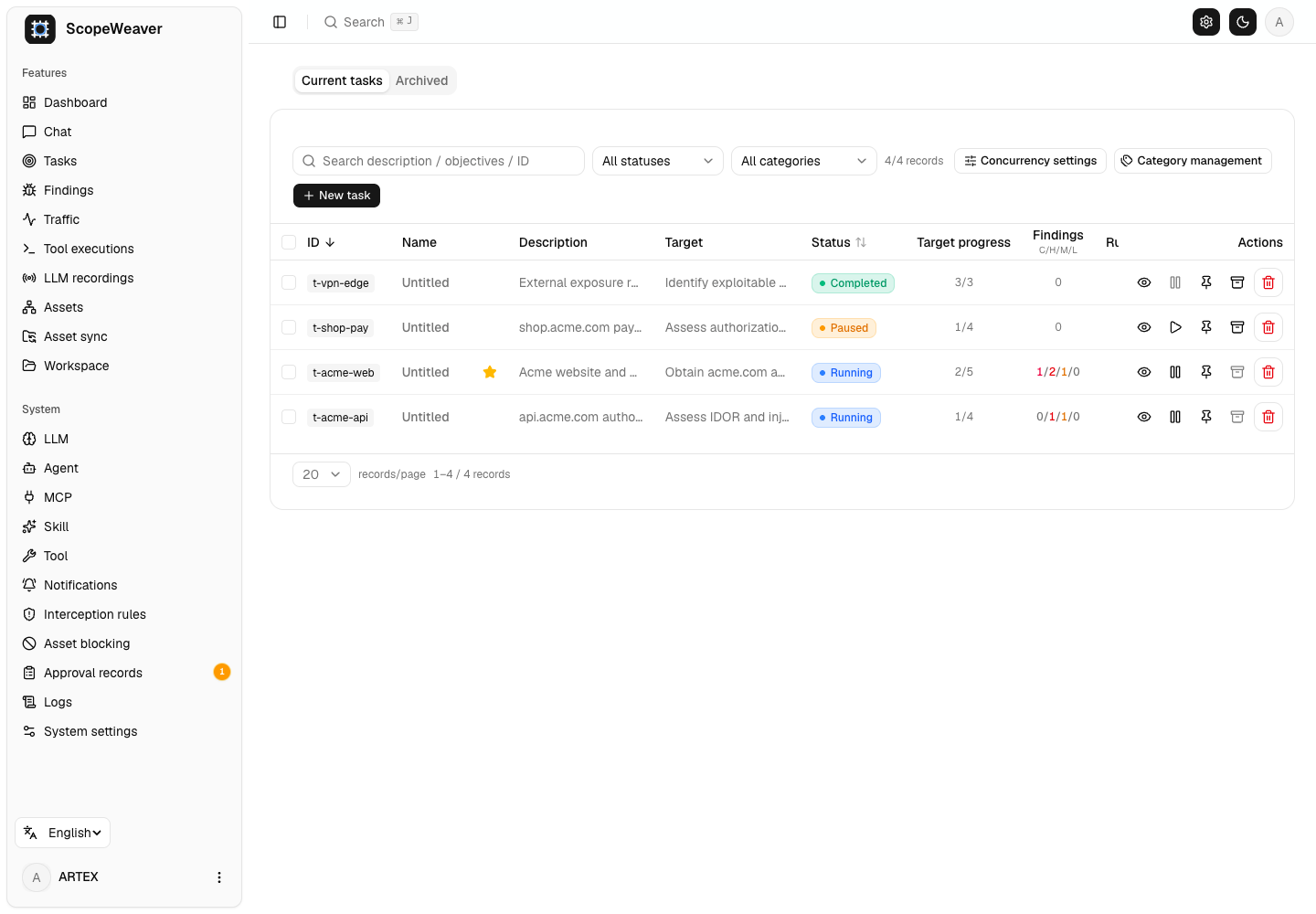This screenshot has height=914, width=1316.
Task: Open the All statuses dropdown
Action: [658, 161]
